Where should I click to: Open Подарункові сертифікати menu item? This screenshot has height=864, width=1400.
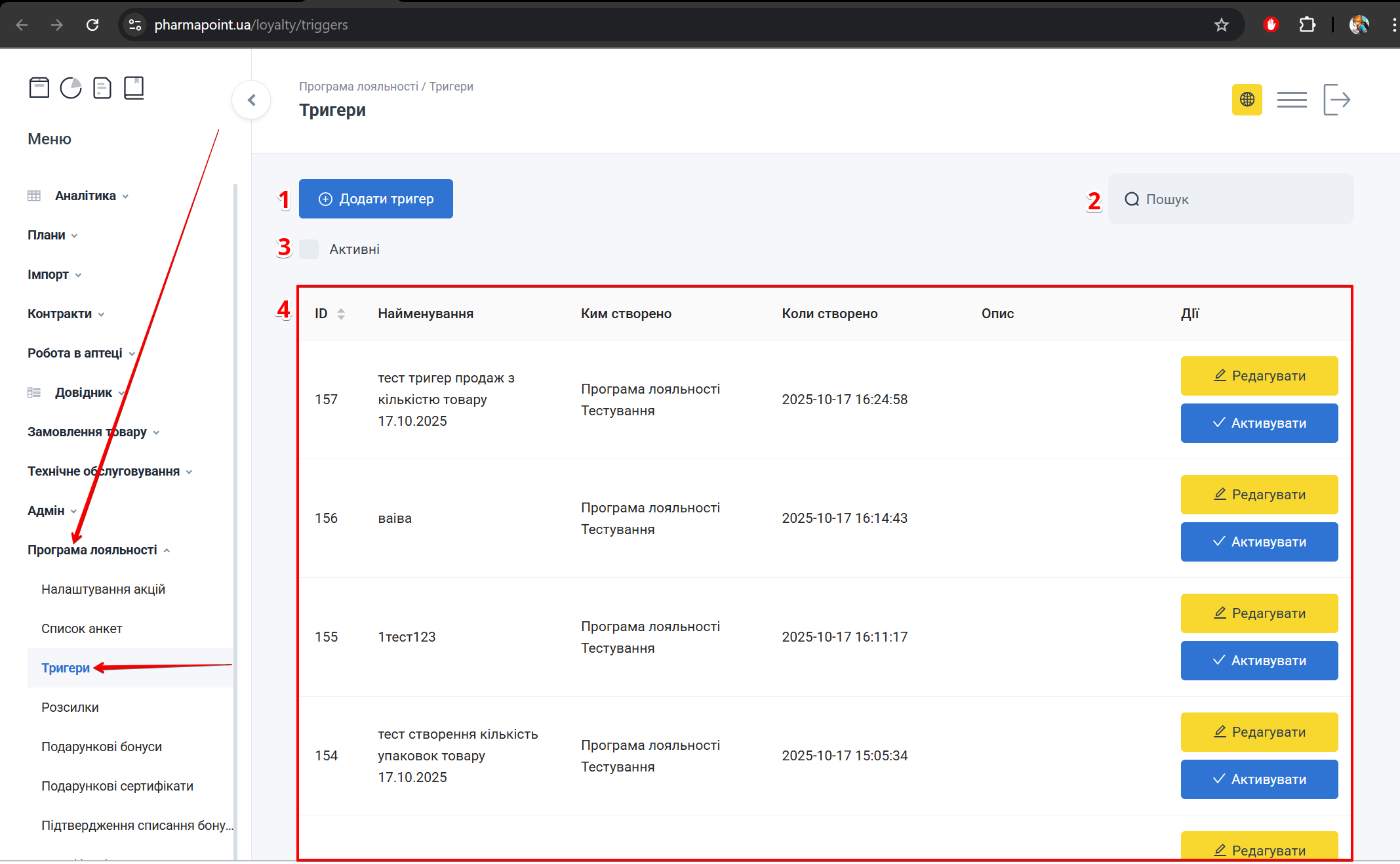pyautogui.click(x=117, y=786)
